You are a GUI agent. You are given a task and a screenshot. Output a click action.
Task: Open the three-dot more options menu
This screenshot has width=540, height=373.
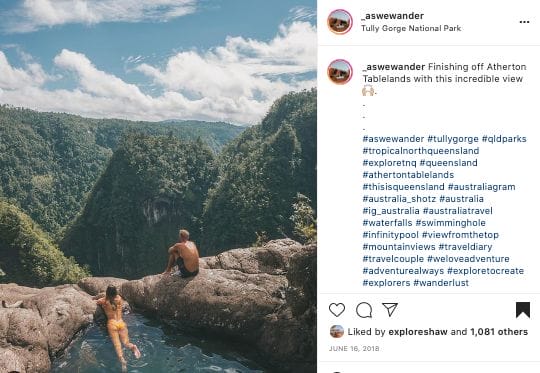point(524,22)
